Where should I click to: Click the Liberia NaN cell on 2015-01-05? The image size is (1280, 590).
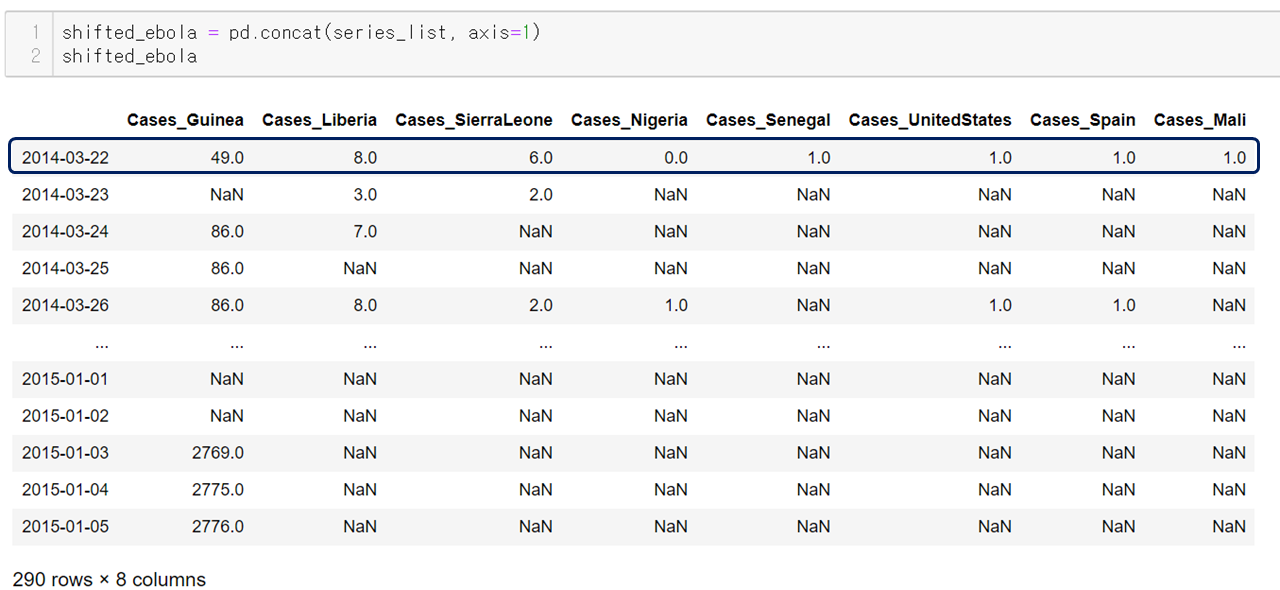(x=360, y=527)
